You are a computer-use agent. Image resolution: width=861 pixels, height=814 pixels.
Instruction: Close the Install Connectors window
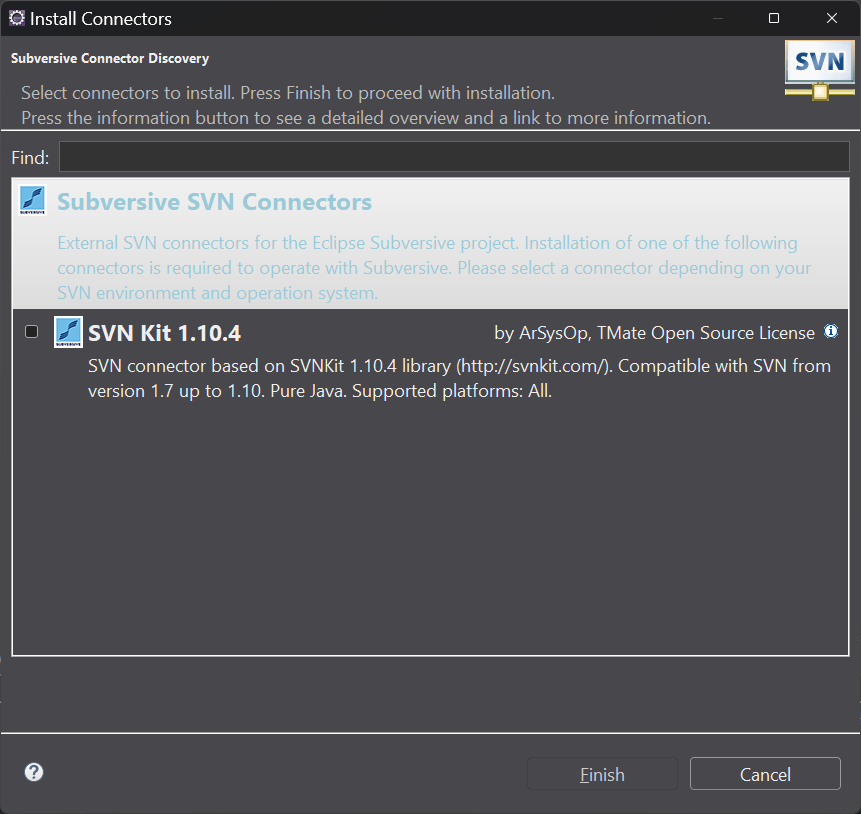pyautogui.click(x=832, y=18)
